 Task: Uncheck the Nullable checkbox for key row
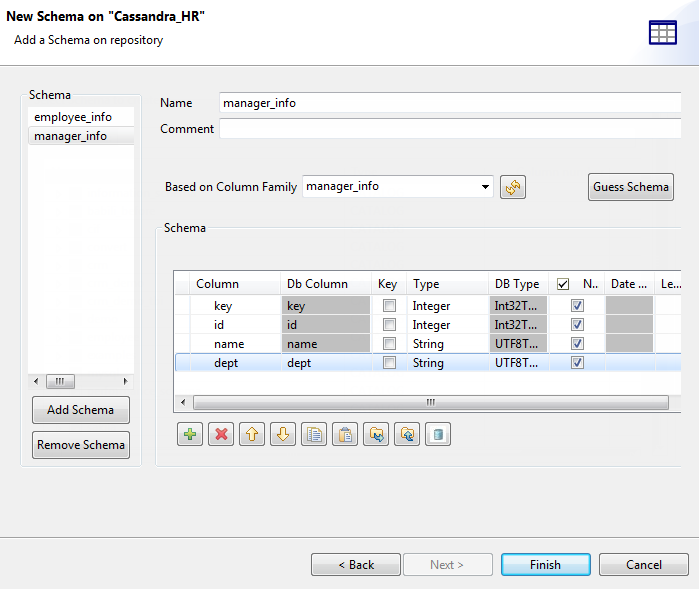click(x=576, y=306)
